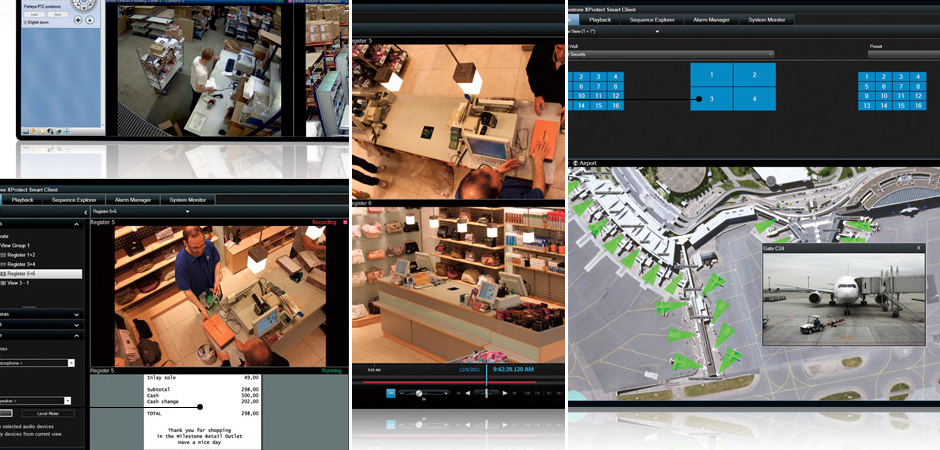Click the Running status on Register 5 receipt

(331, 371)
